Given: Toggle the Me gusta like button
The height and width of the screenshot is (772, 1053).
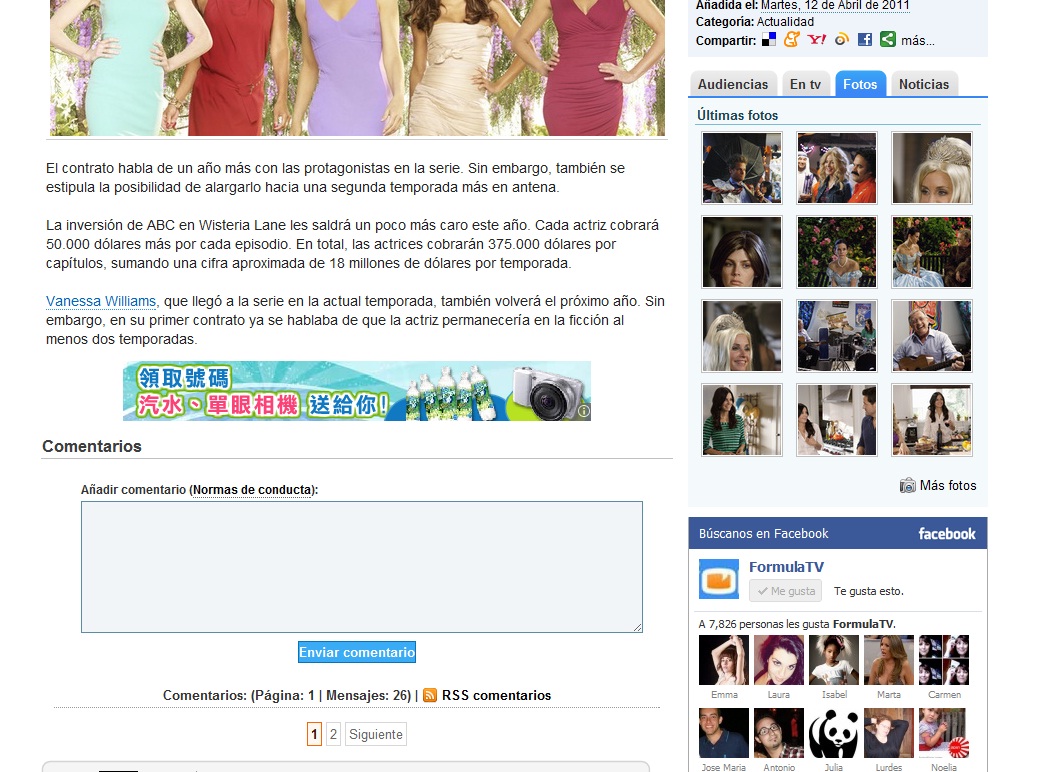Looking at the screenshot, I should pyautogui.click(x=785, y=591).
